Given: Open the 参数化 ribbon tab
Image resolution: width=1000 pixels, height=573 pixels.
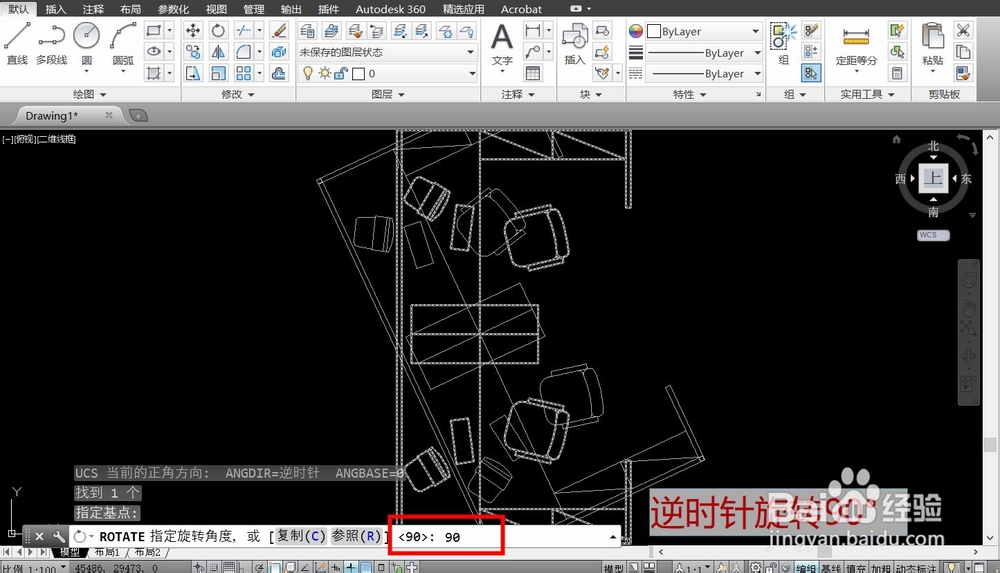Looking at the screenshot, I should 173,9.
